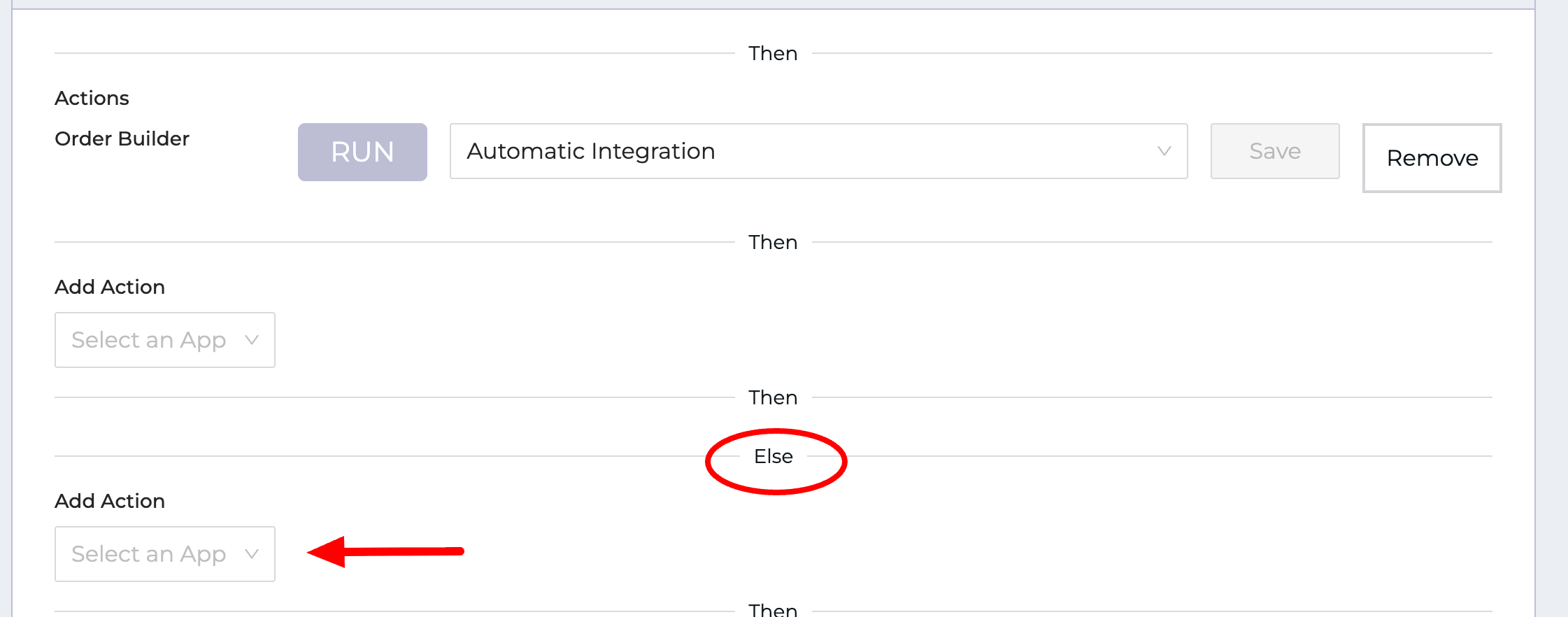1568x617 pixels.
Task: Click the circled Else divider label
Action: pyautogui.click(x=773, y=457)
